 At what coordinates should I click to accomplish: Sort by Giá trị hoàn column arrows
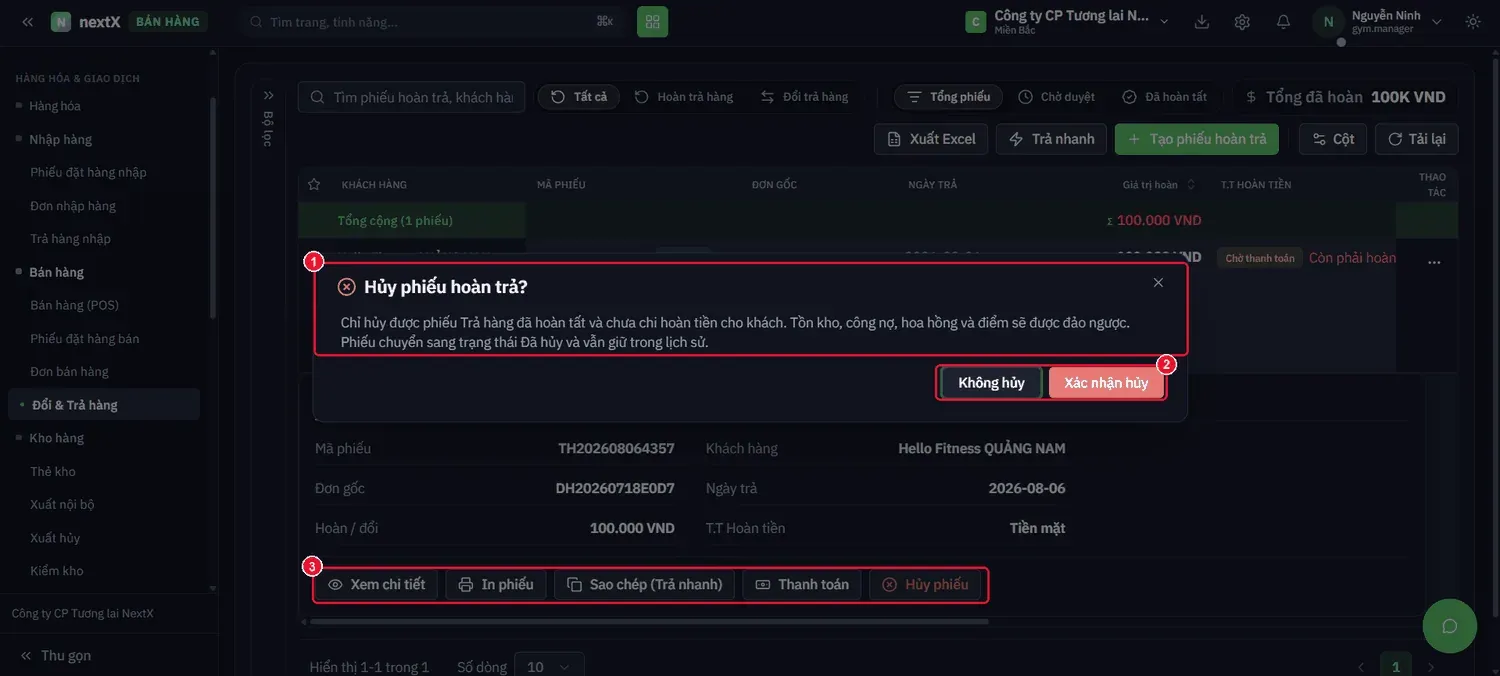[1191, 185]
